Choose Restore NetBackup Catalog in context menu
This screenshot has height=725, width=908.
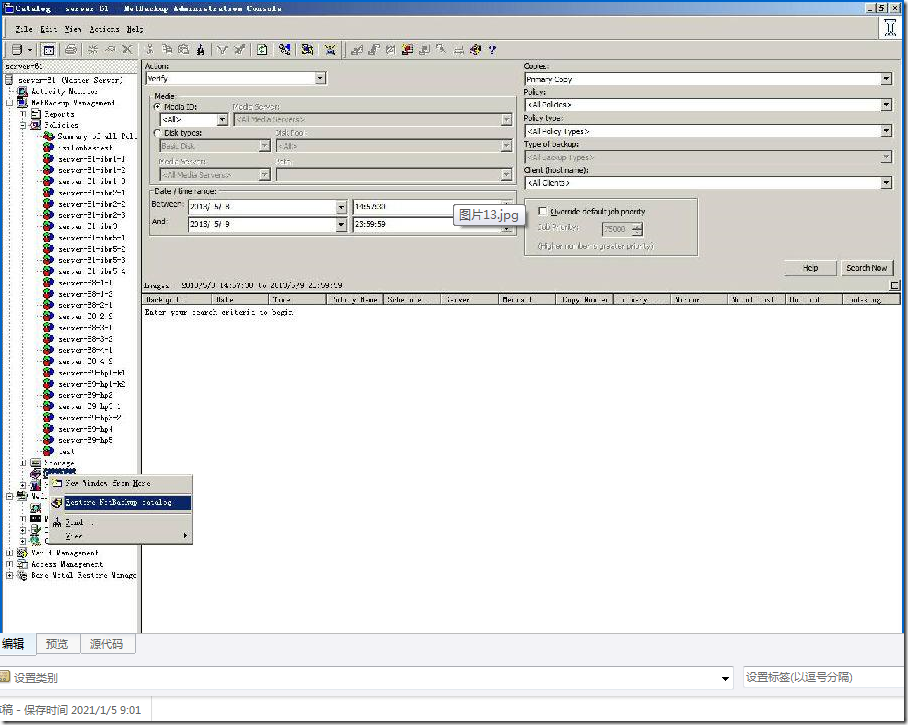click(118, 502)
